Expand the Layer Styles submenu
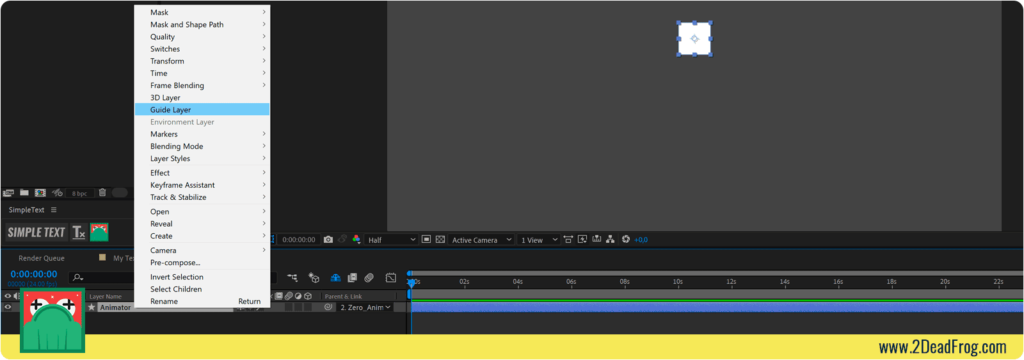Viewport: 1024px width, 360px height. click(x=202, y=158)
